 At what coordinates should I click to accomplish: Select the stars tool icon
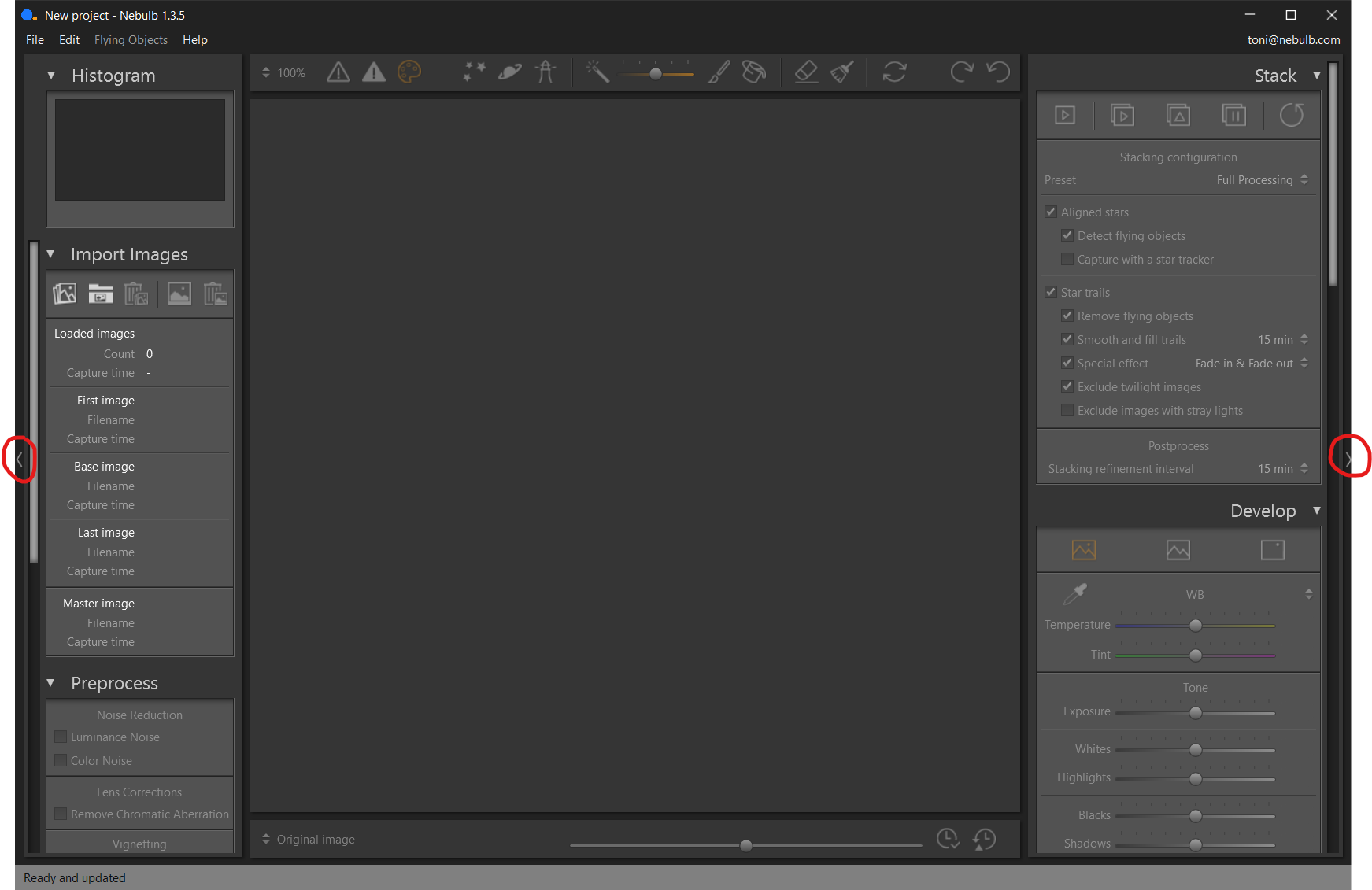click(474, 72)
